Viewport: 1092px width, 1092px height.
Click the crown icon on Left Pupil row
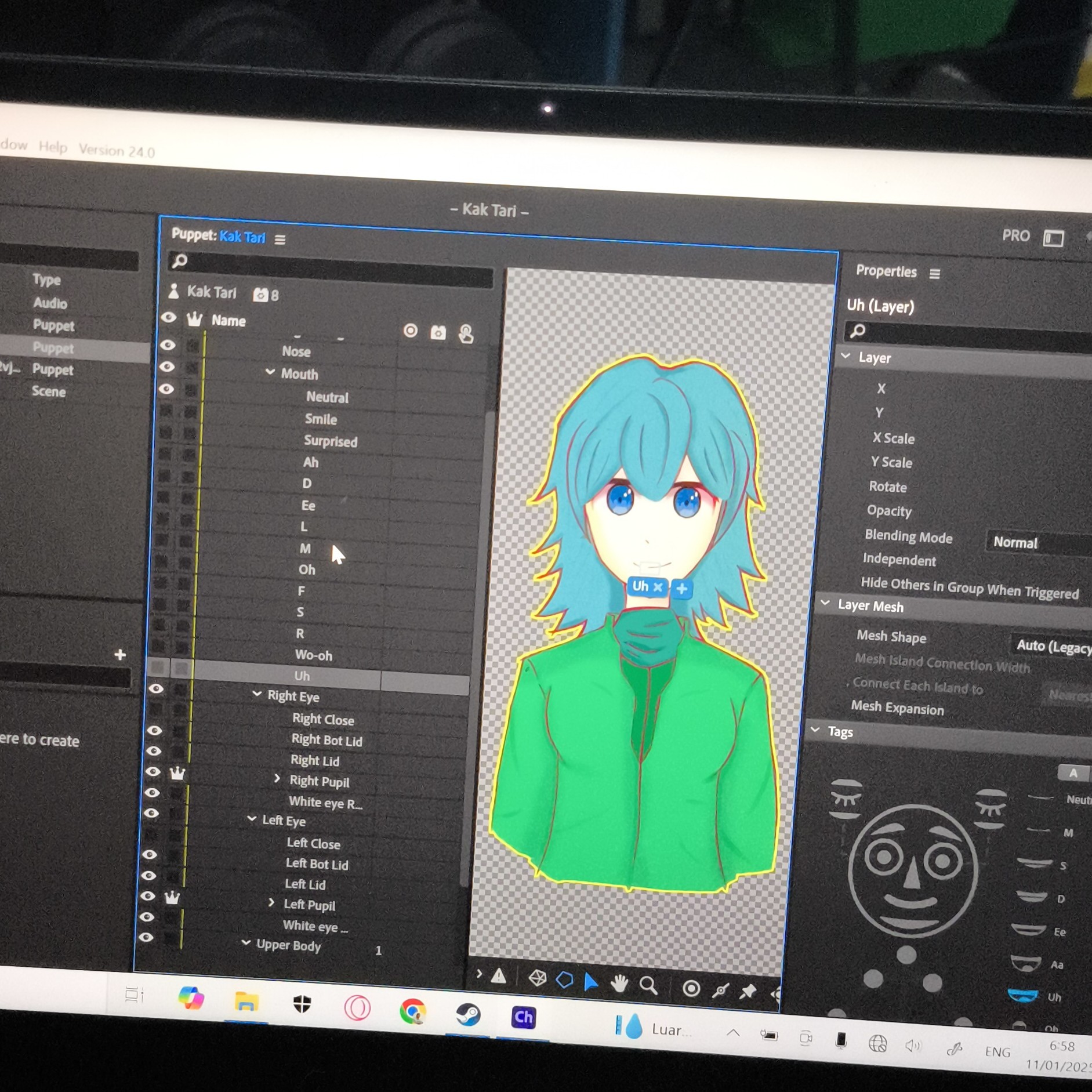tap(172, 898)
